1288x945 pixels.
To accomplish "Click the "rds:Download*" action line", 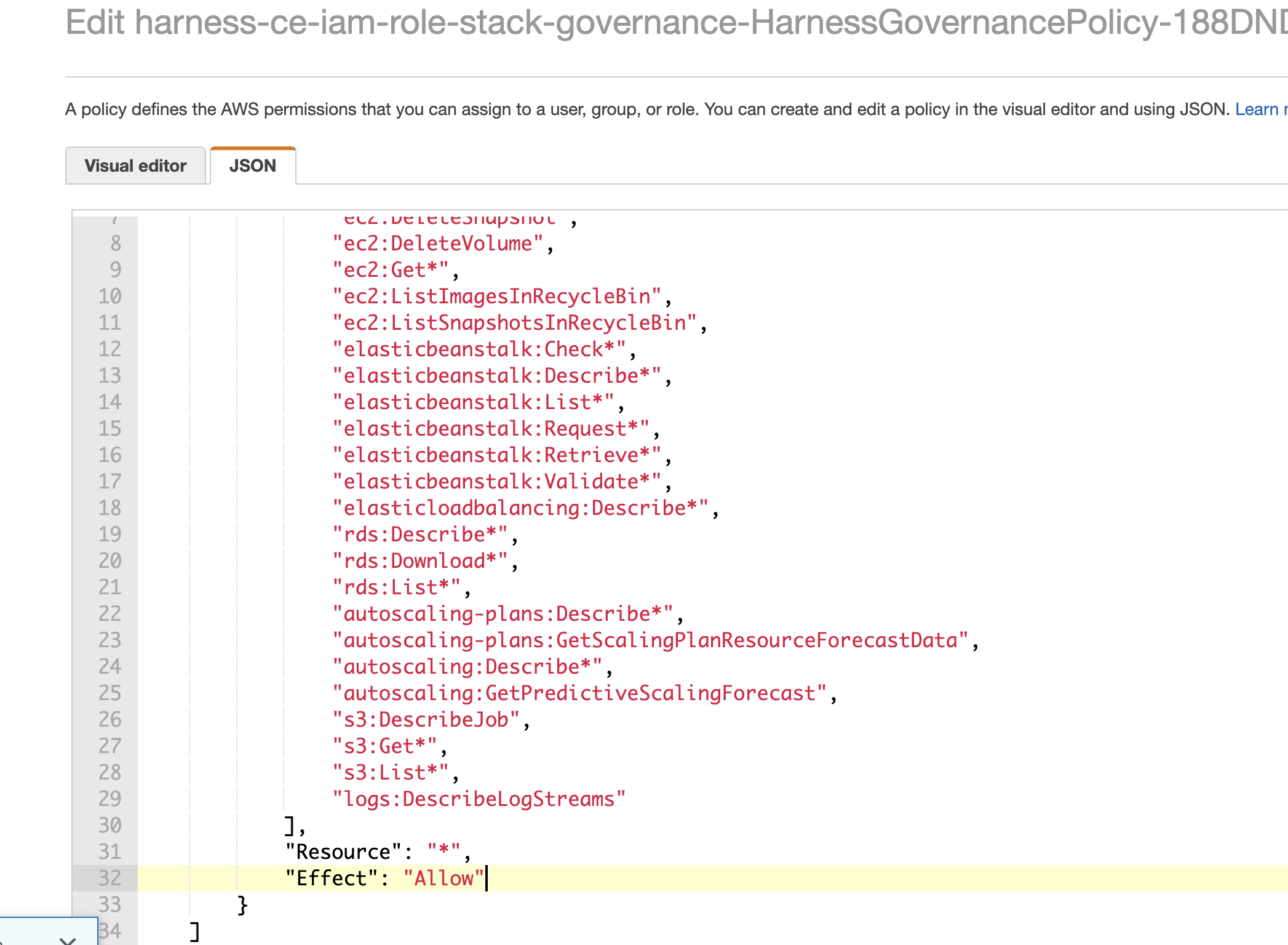I will tap(419, 561).
